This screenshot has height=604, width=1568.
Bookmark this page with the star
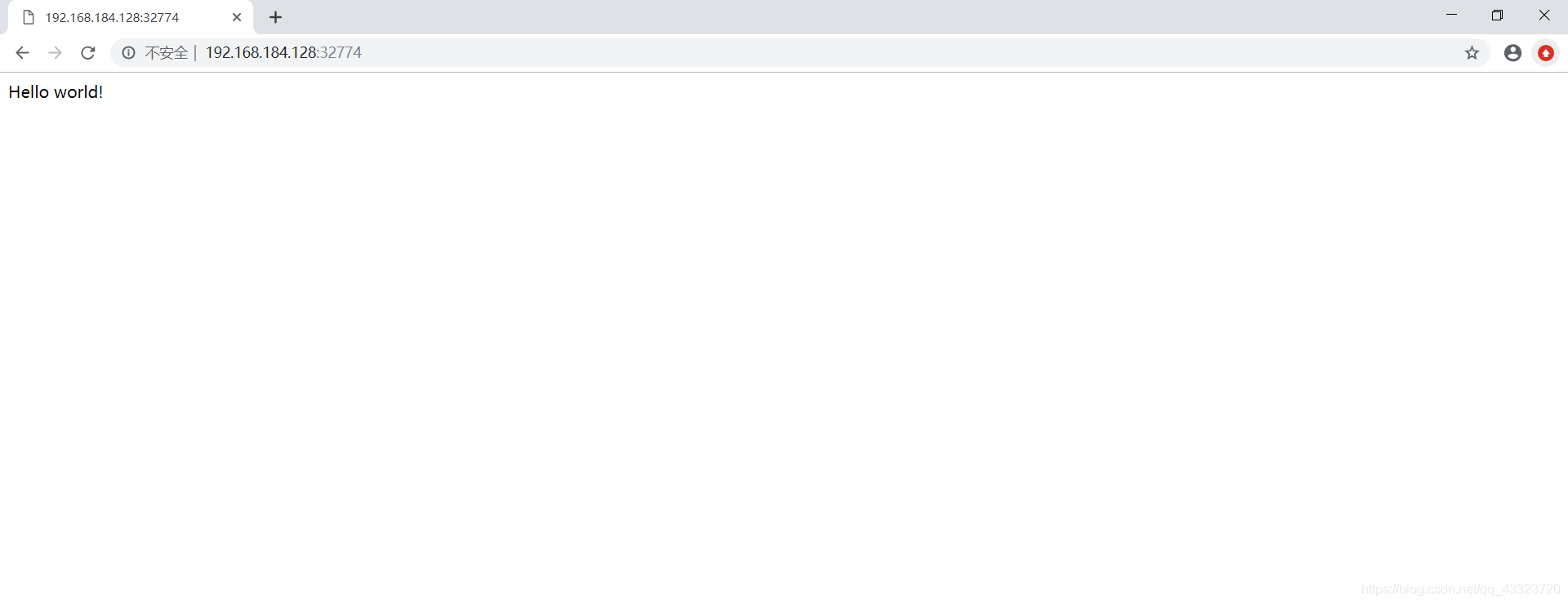[x=1472, y=53]
